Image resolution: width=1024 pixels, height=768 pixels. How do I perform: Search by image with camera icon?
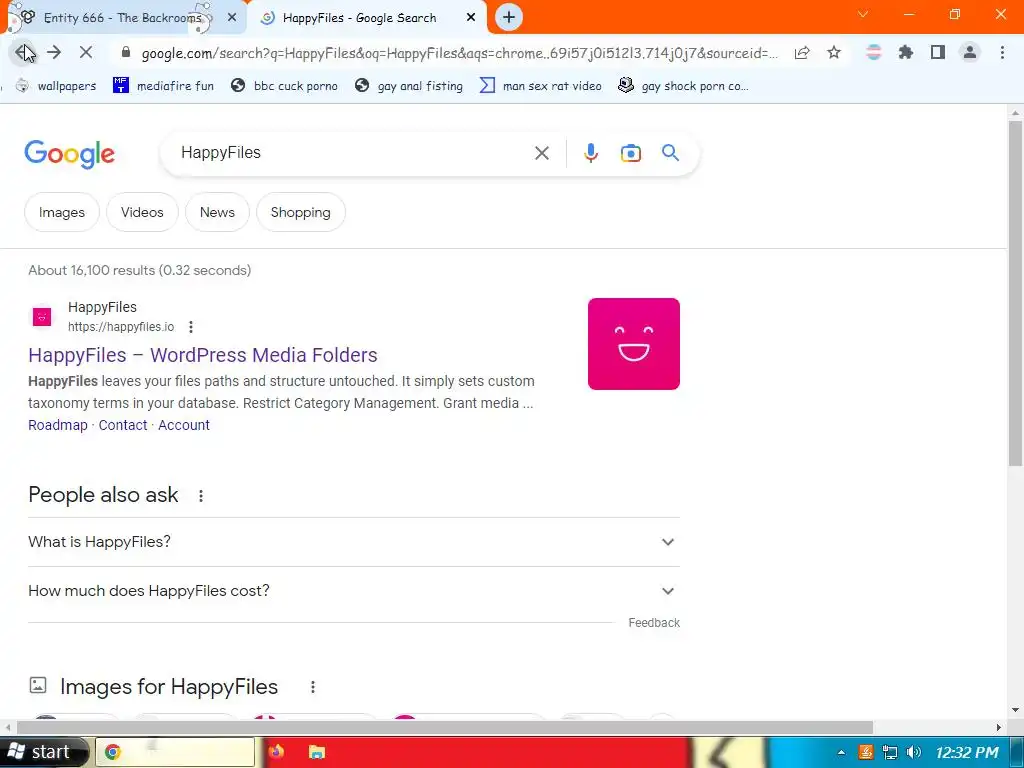coord(630,153)
